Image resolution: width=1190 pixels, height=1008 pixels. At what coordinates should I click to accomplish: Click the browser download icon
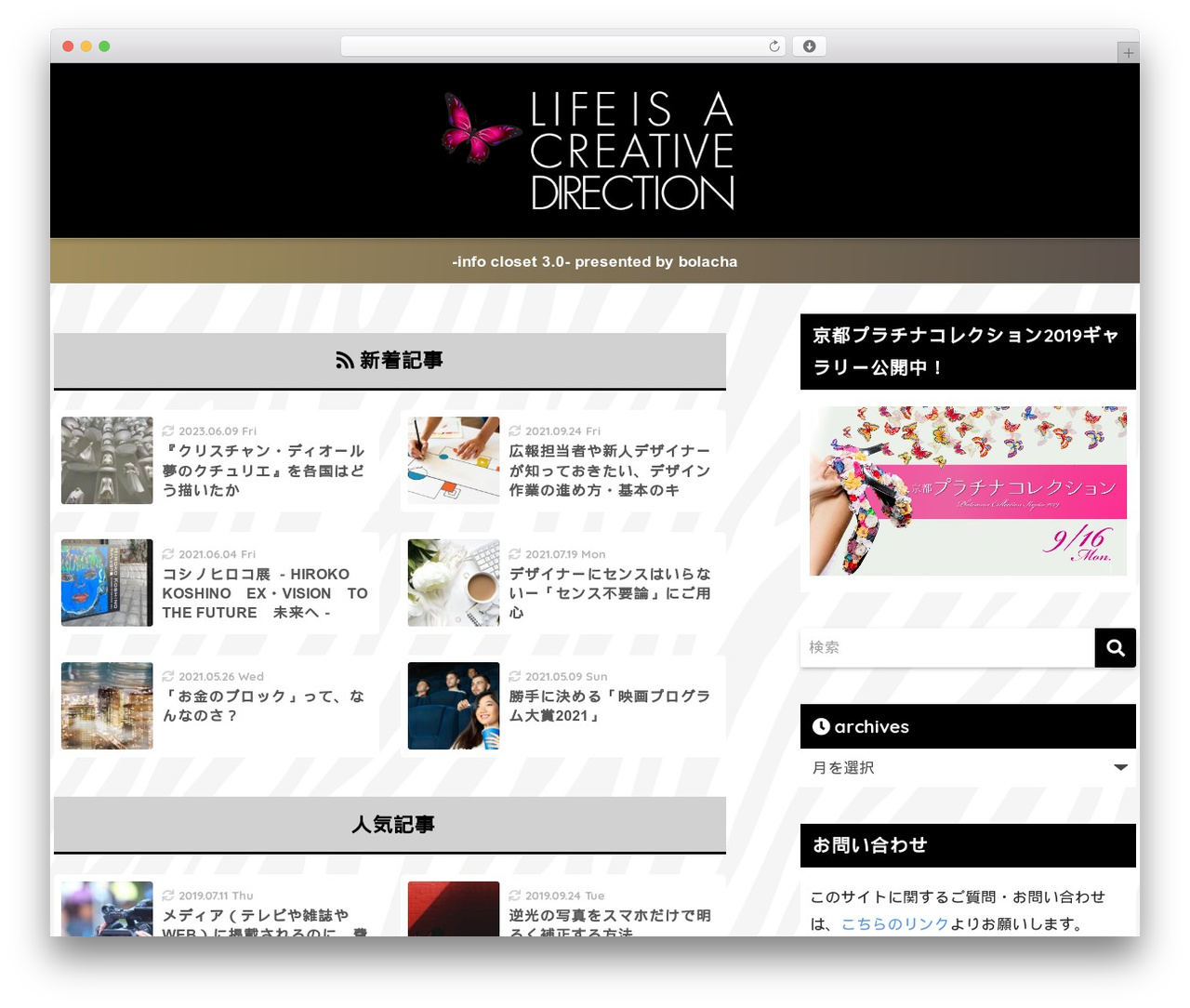[x=809, y=46]
